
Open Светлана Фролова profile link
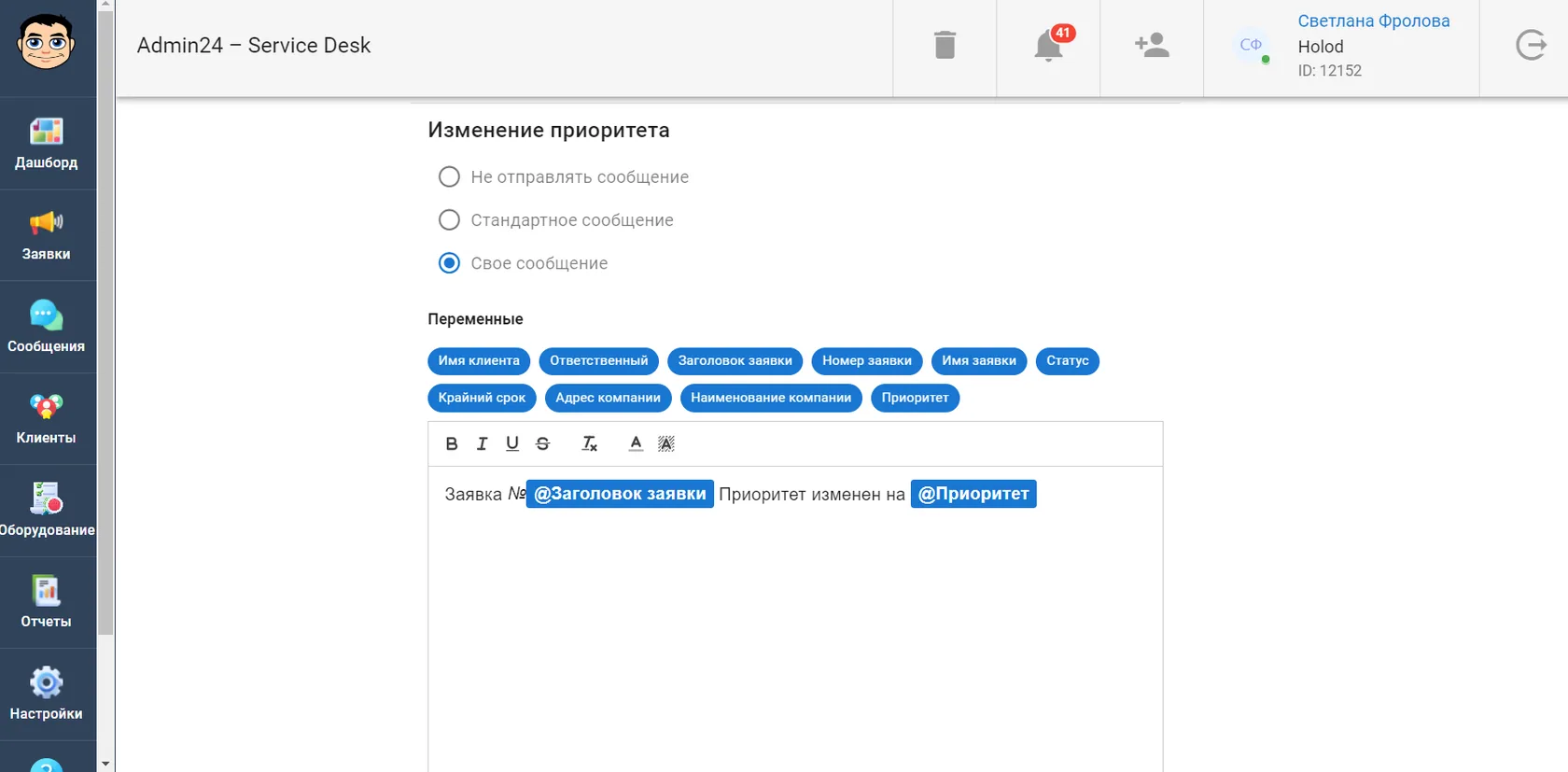pyautogui.click(x=1374, y=21)
